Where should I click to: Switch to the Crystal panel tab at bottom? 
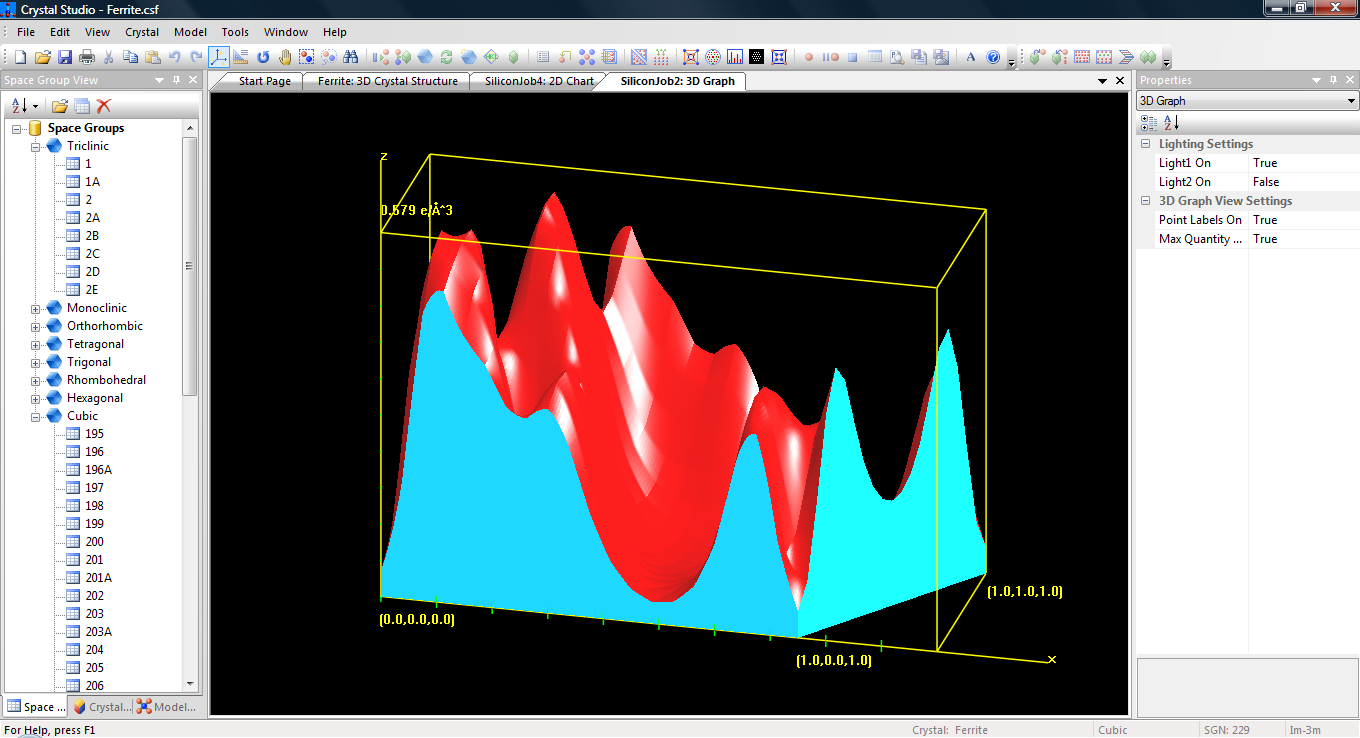[100, 707]
